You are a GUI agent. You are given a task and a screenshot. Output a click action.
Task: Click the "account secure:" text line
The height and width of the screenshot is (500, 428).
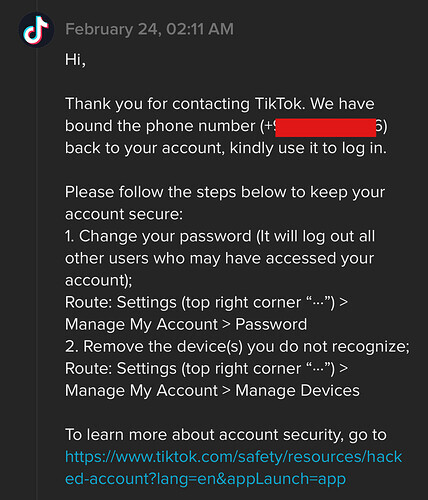[124, 214]
